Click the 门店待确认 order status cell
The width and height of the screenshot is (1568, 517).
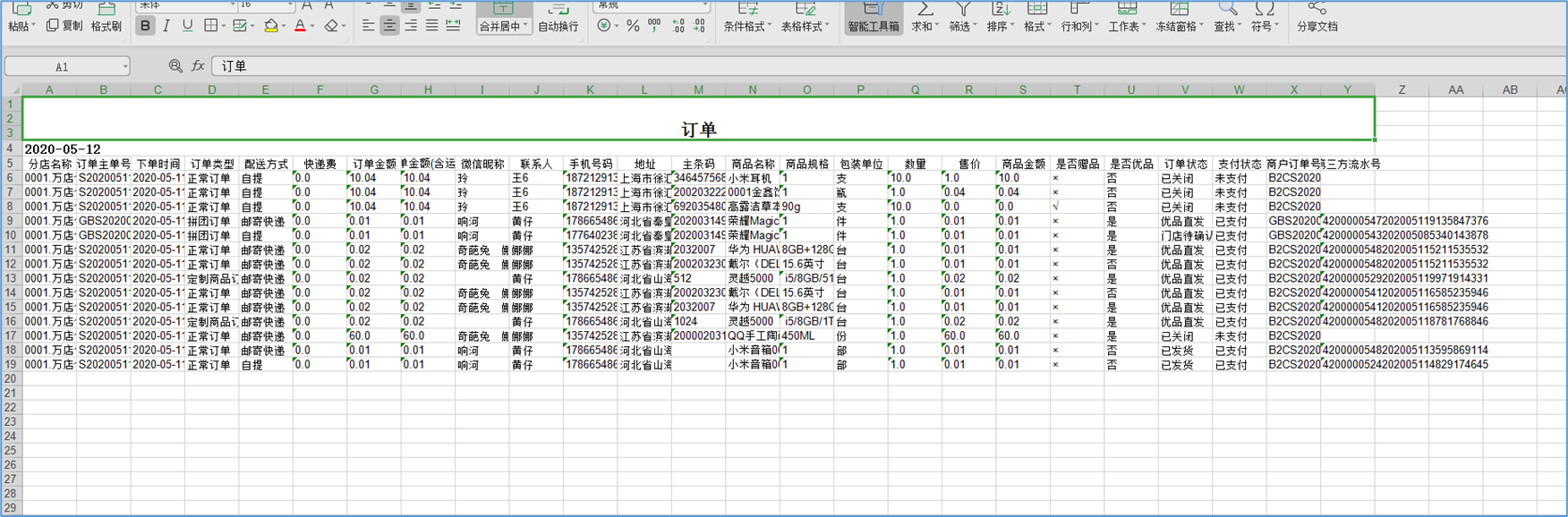tap(1186, 235)
